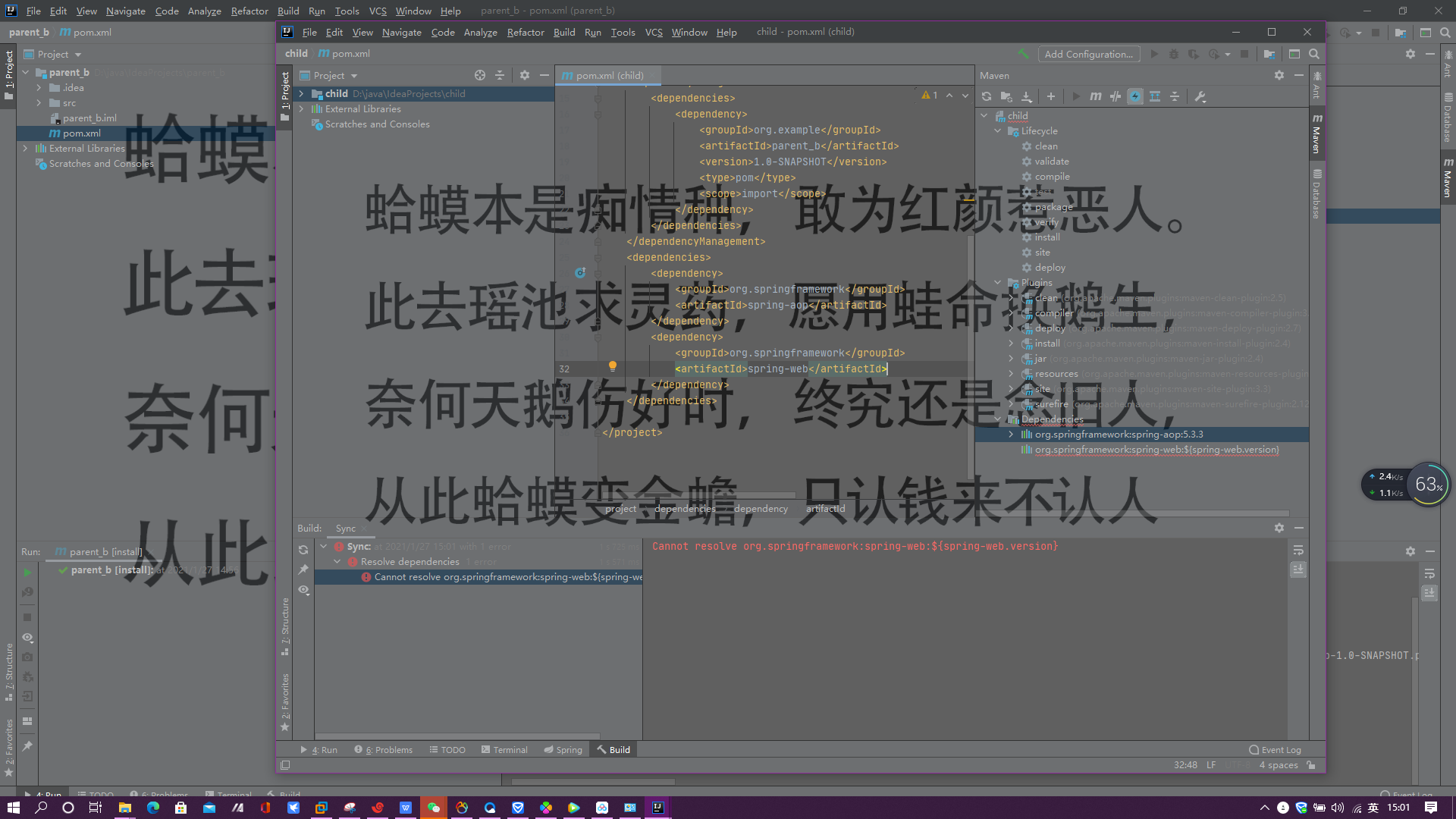Expand the spring-aop:5.3.3 dependency
This screenshot has width=1456, height=819.
pyautogui.click(x=1011, y=435)
